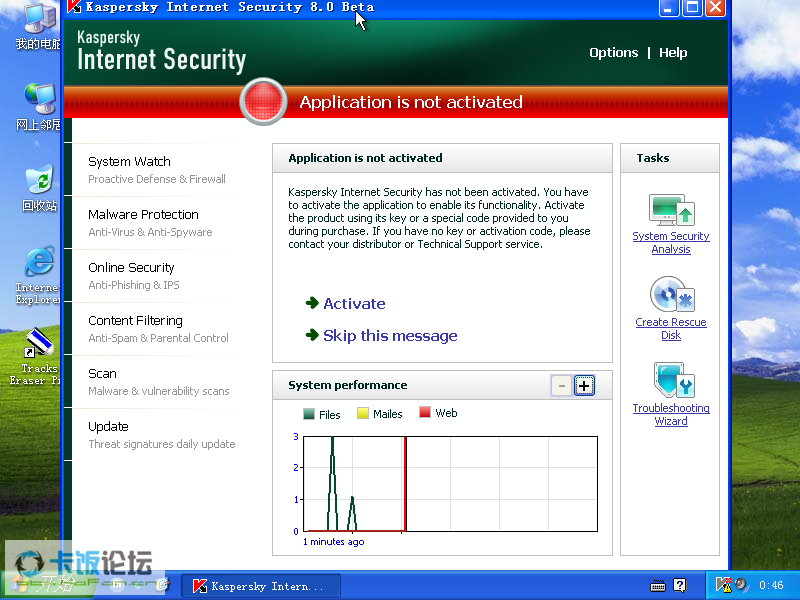Click the red marker line in performance graph
Screen dimensions: 800x600
point(405,484)
